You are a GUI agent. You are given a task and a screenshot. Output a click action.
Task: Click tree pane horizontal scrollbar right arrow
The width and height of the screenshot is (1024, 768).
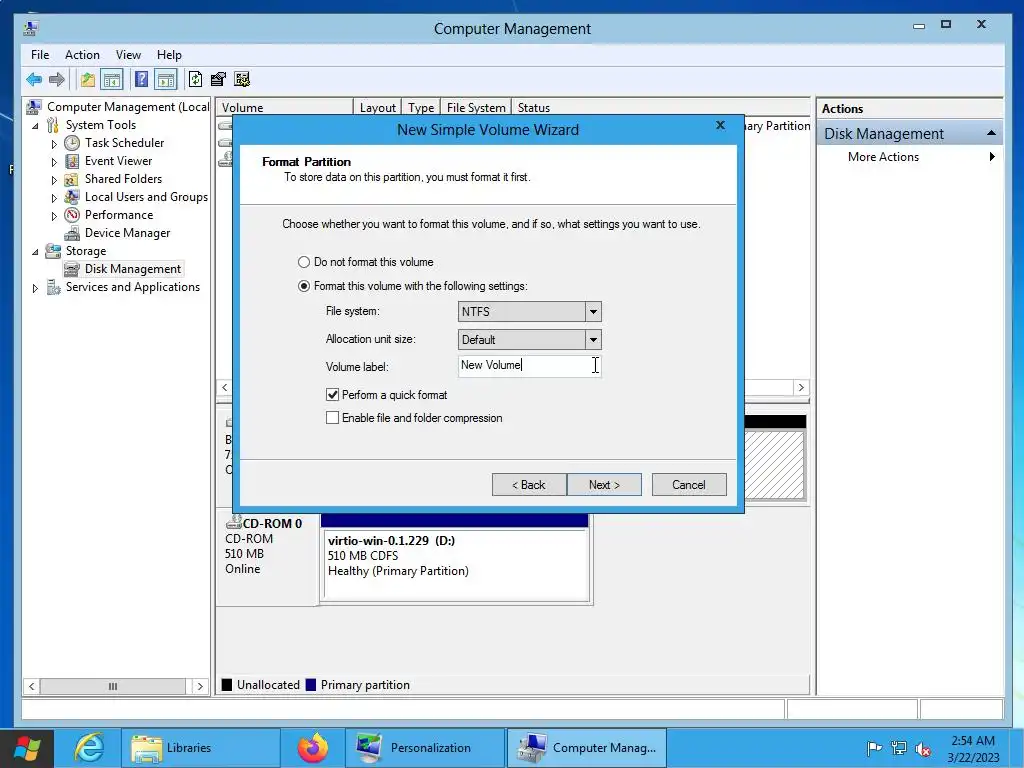200,686
